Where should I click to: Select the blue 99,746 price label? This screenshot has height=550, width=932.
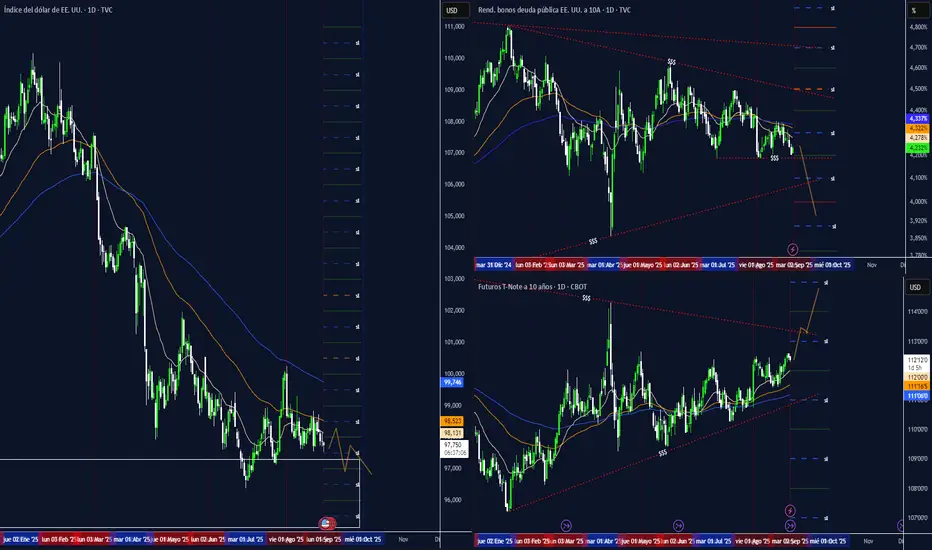tap(452, 382)
